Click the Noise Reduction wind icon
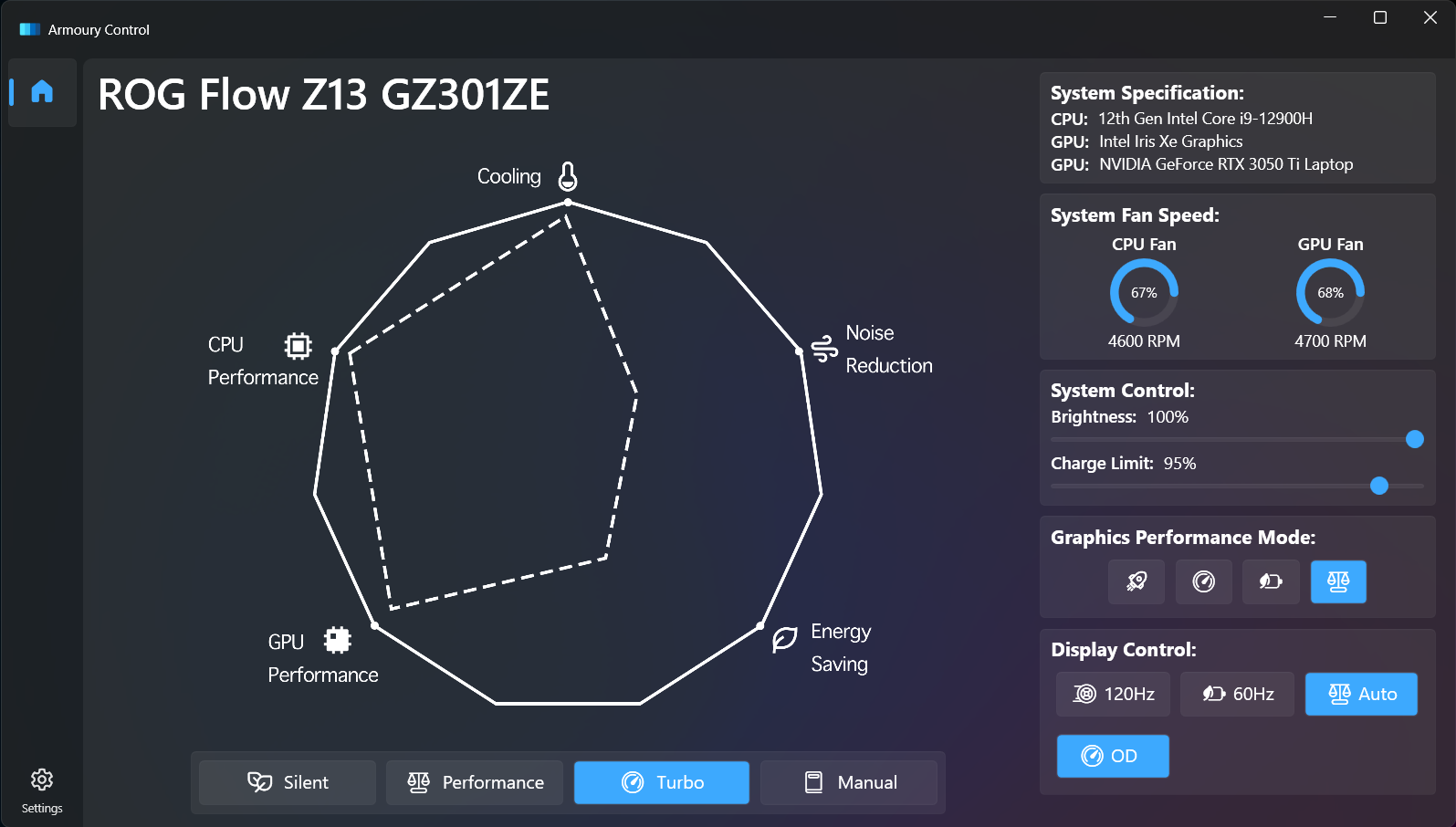 [824, 349]
